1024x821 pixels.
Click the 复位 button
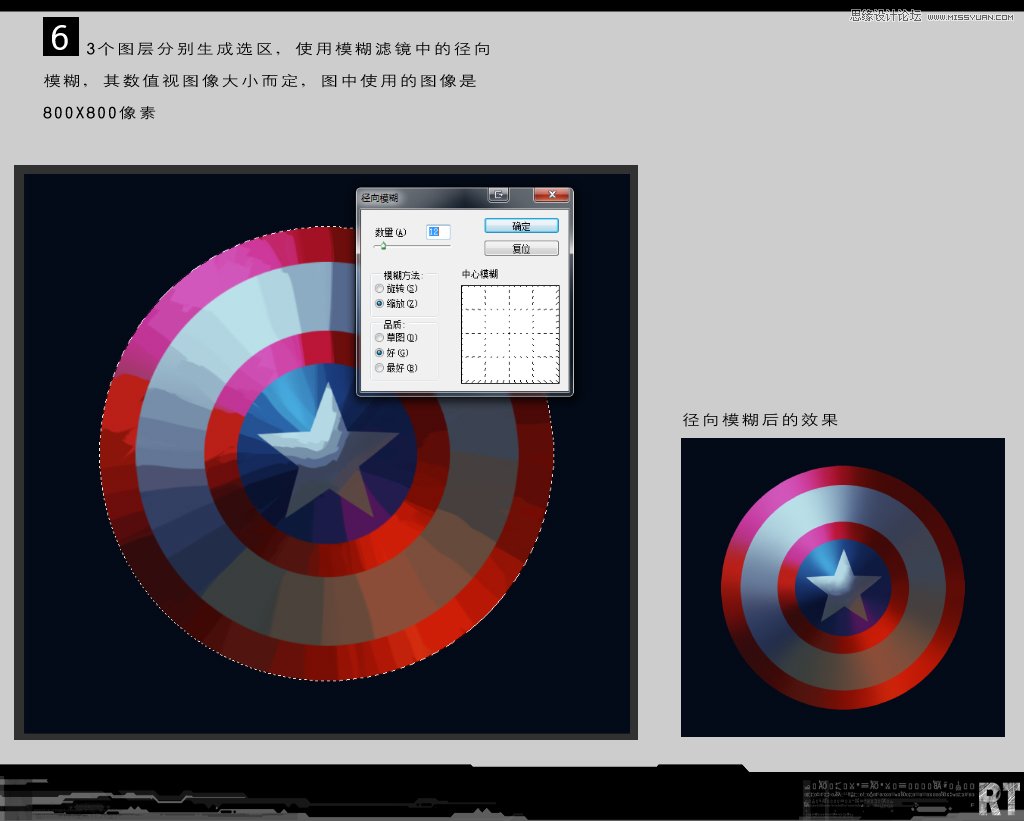pyautogui.click(x=521, y=248)
